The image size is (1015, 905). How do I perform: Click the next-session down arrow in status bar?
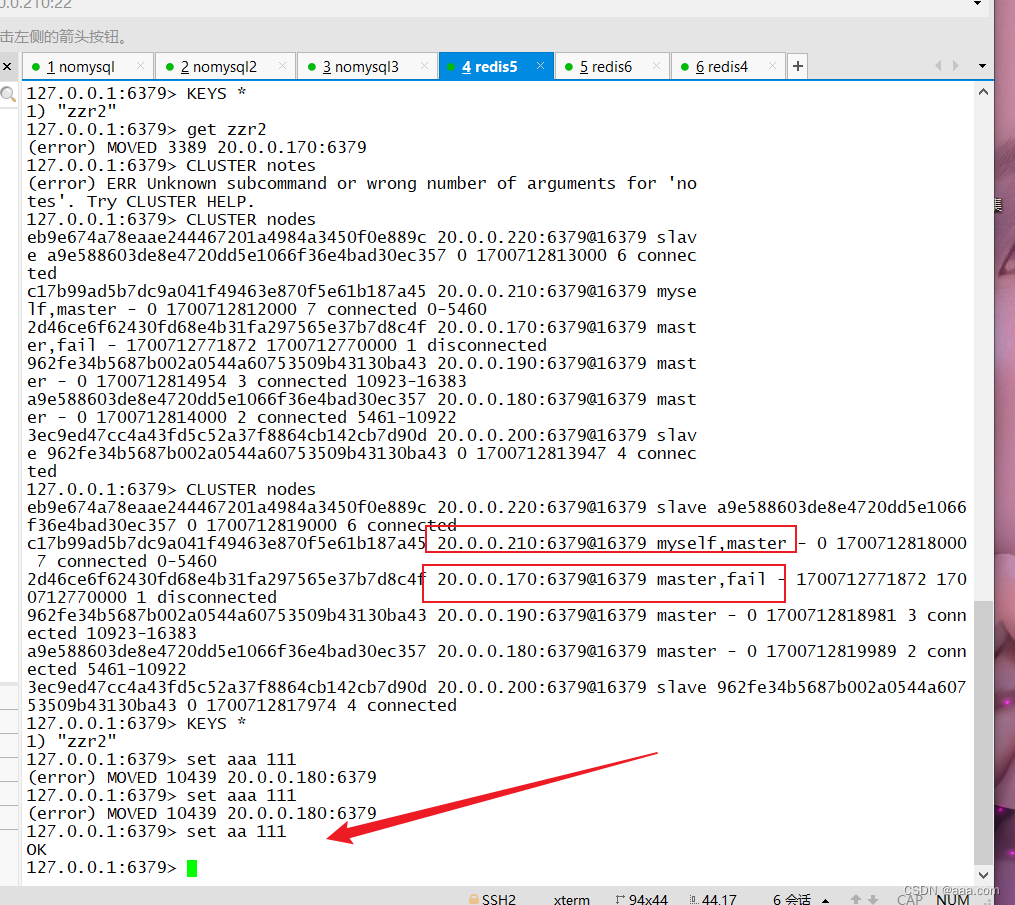pos(871,898)
